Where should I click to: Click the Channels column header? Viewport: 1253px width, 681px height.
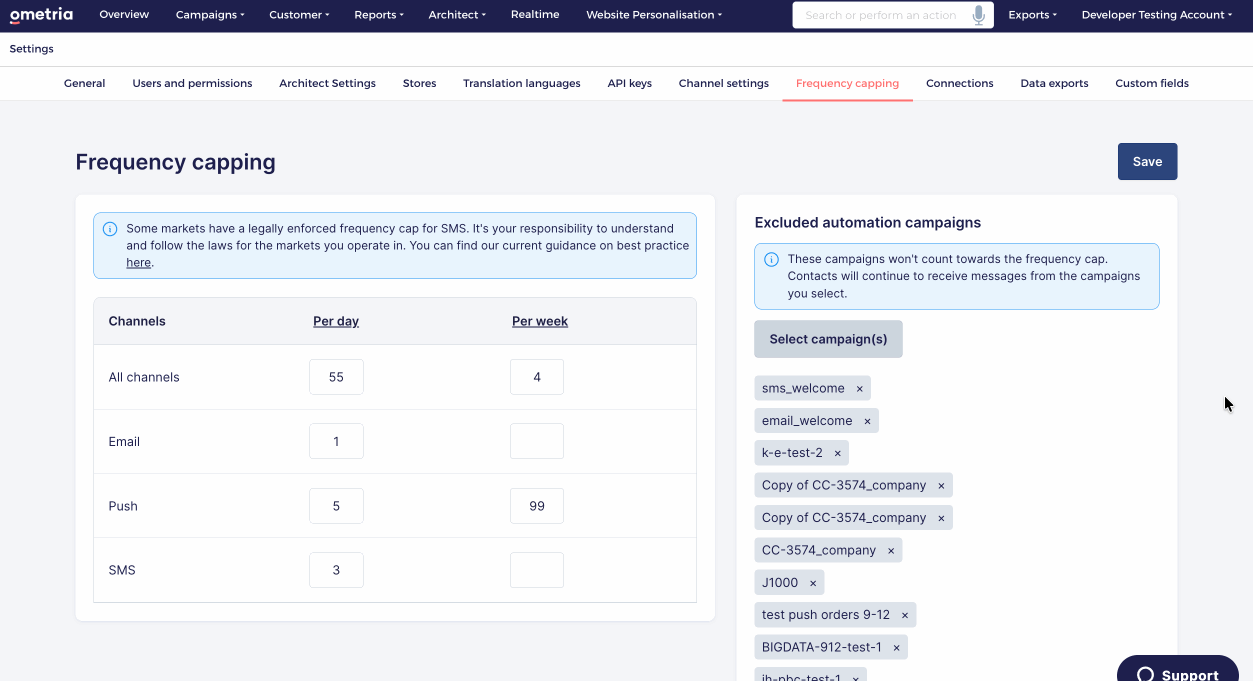coord(137,322)
